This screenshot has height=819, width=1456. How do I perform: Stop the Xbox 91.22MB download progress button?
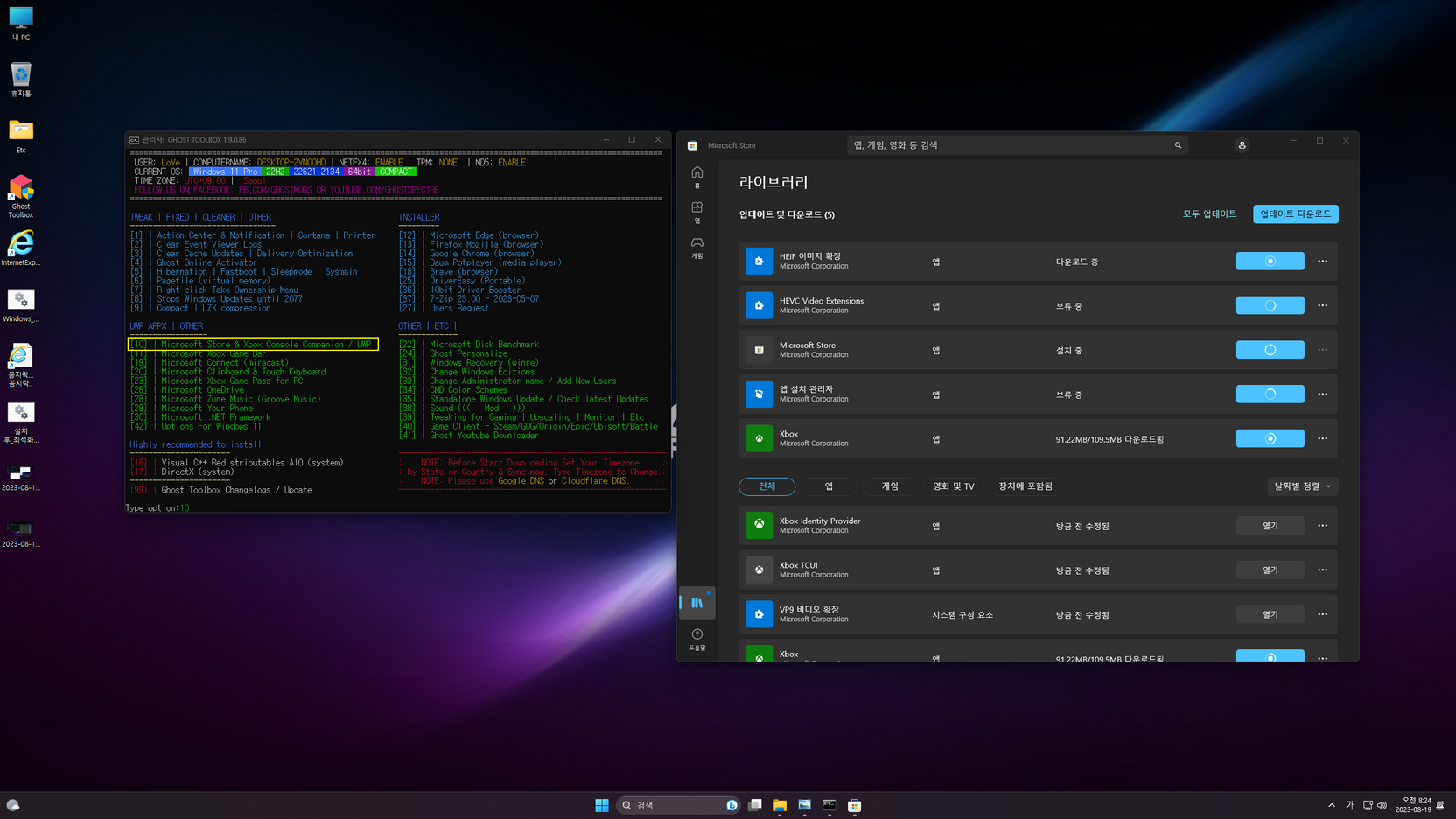pos(1270,438)
